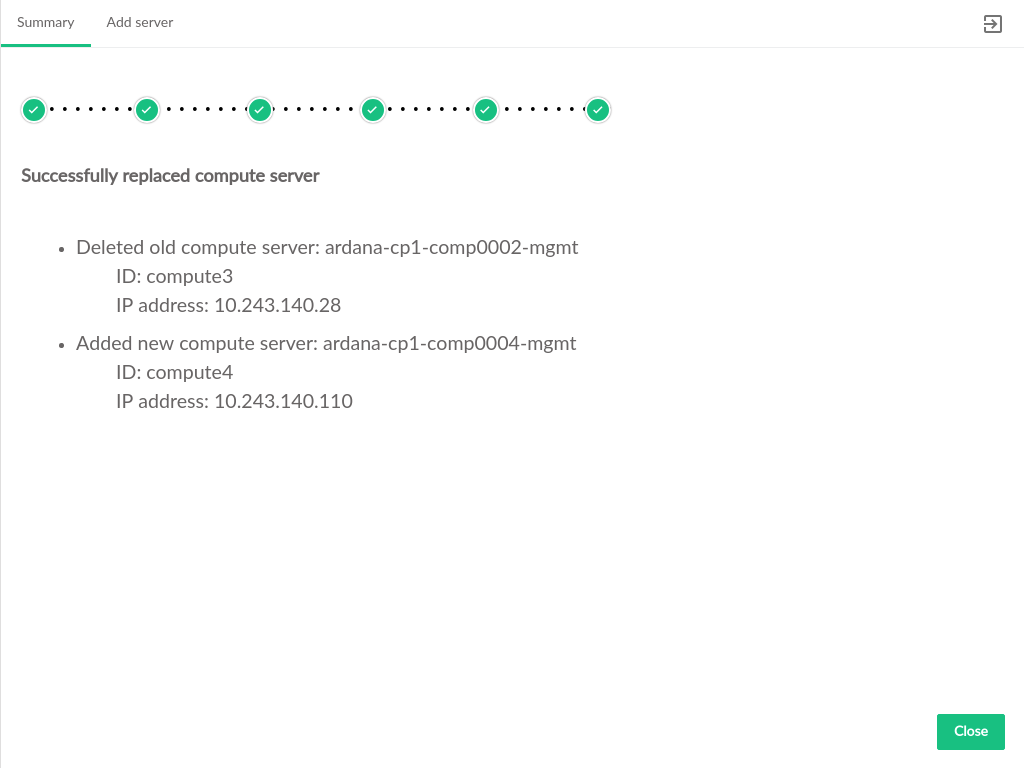Viewport: 1024px width, 768px height.
Task: Click the second step checkmark in progress tracker
Action: tap(147, 110)
